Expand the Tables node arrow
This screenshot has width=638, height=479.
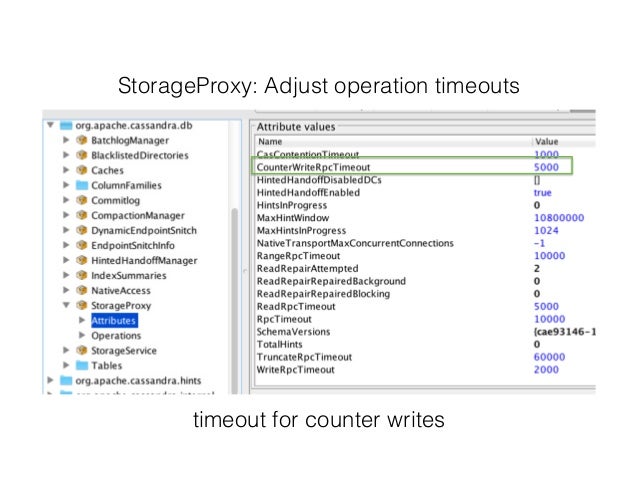pyautogui.click(x=66, y=365)
